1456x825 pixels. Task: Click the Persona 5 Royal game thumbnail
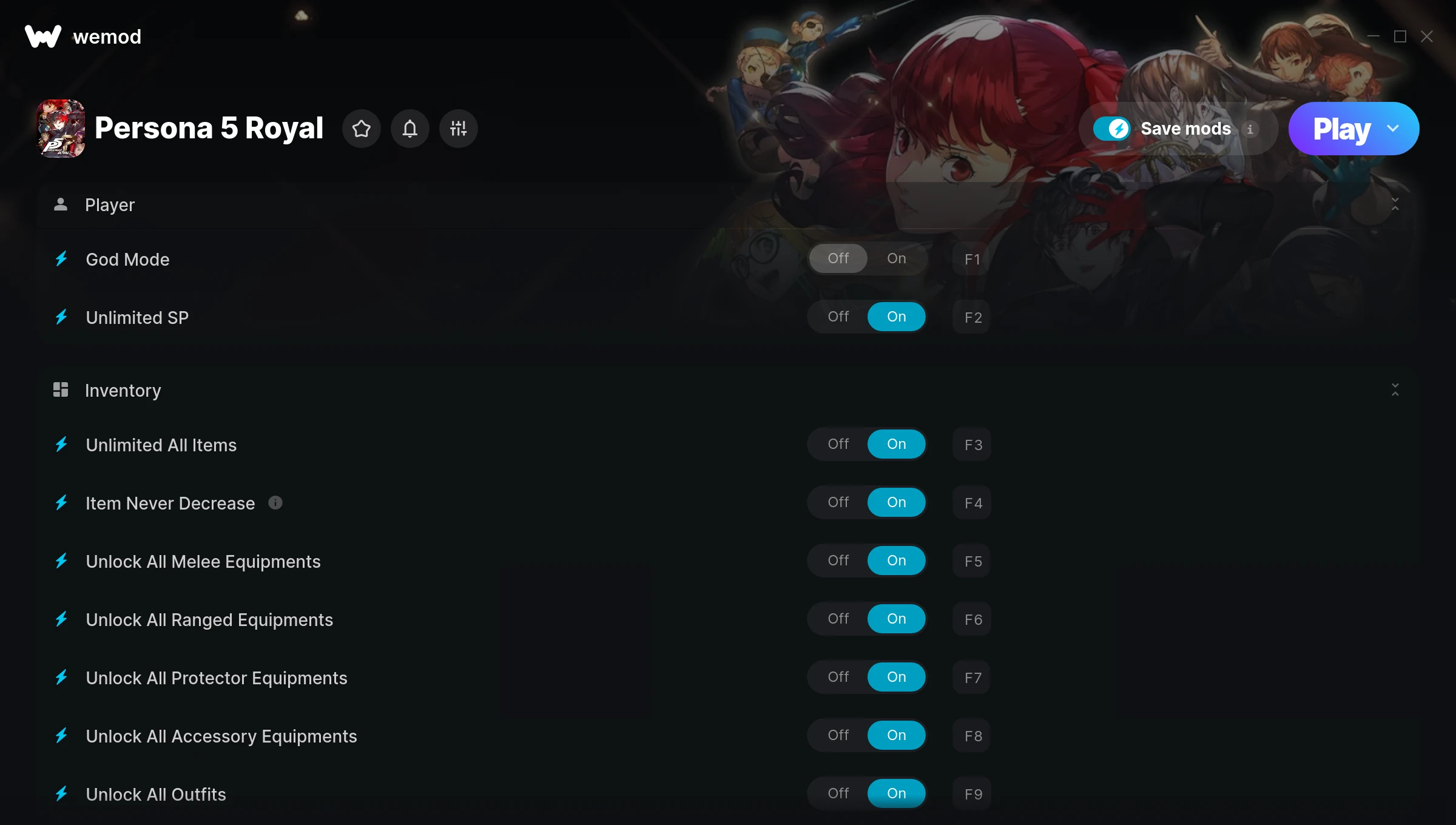pos(61,129)
